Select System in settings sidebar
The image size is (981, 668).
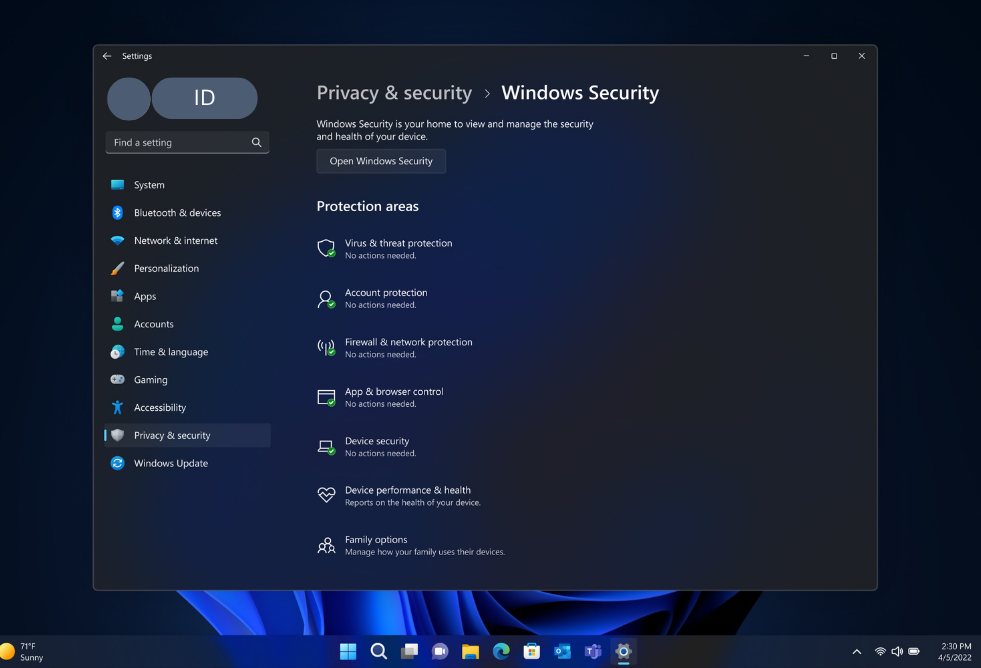tap(187, 185)
